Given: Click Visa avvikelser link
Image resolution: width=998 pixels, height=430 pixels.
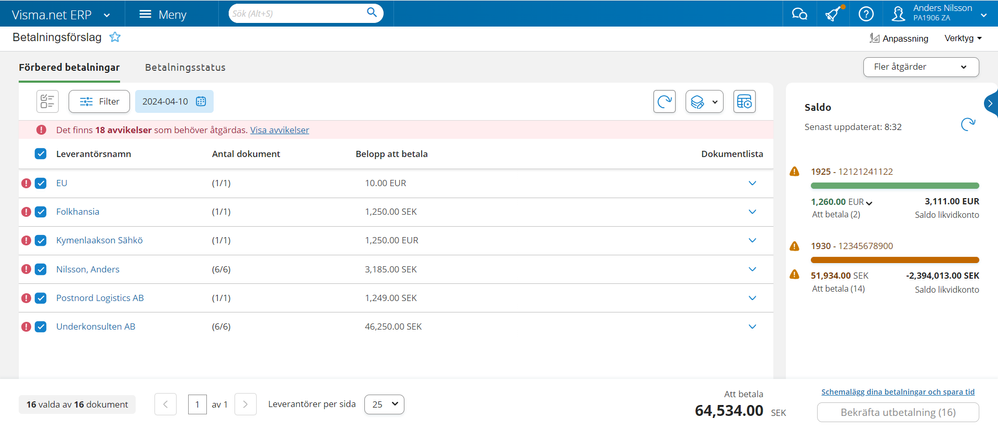Looking at the screenshot, I should (279, 130).
